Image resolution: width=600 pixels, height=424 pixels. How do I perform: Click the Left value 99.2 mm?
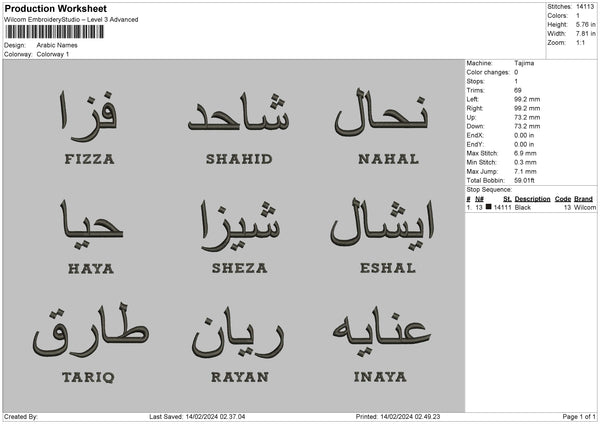527,99
